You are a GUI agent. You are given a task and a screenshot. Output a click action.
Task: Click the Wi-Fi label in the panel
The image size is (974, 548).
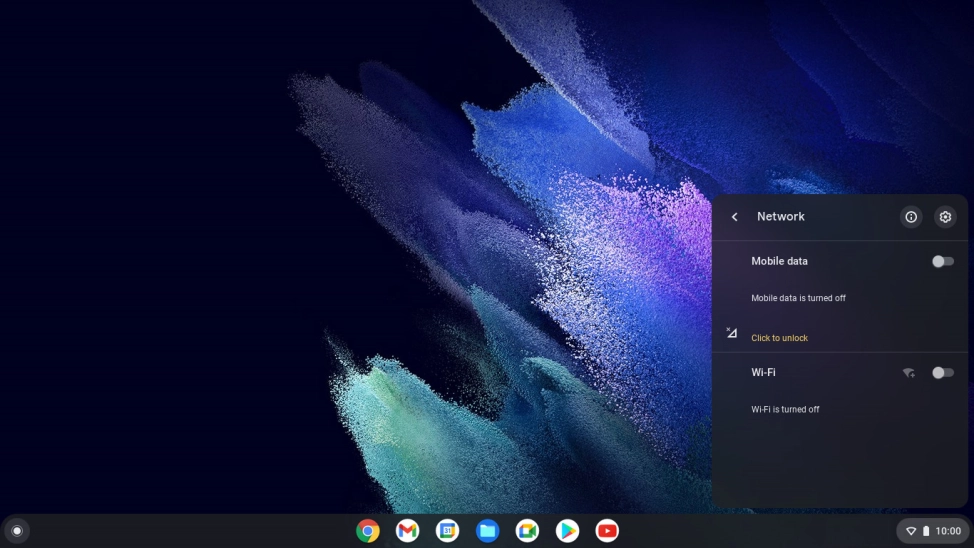[x=763, y=372]
